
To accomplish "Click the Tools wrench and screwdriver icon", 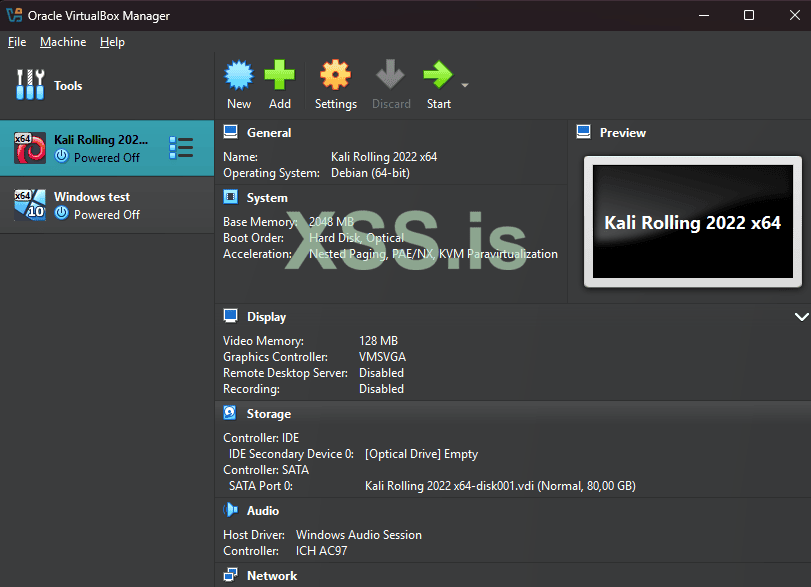I will click(30, 85).
